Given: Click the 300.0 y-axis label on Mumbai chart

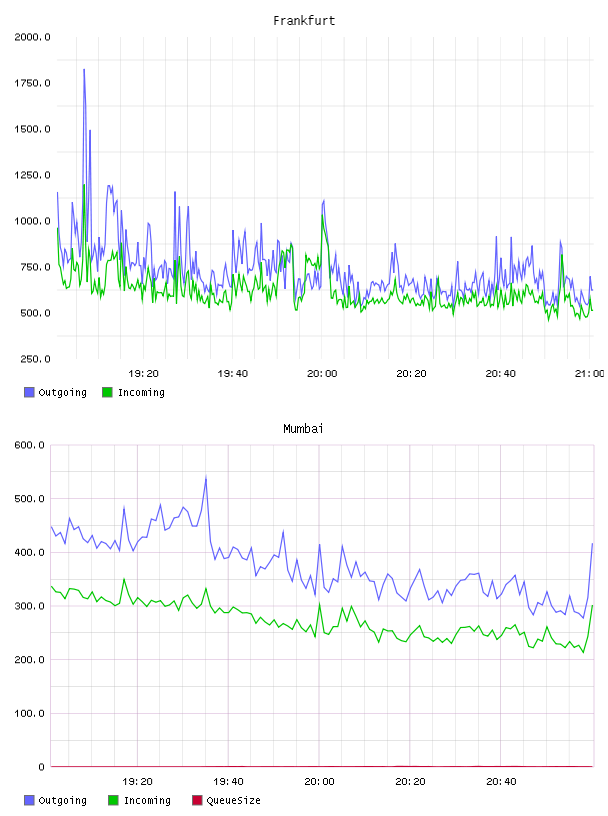Looking at the screenshot, I should 30,606.
